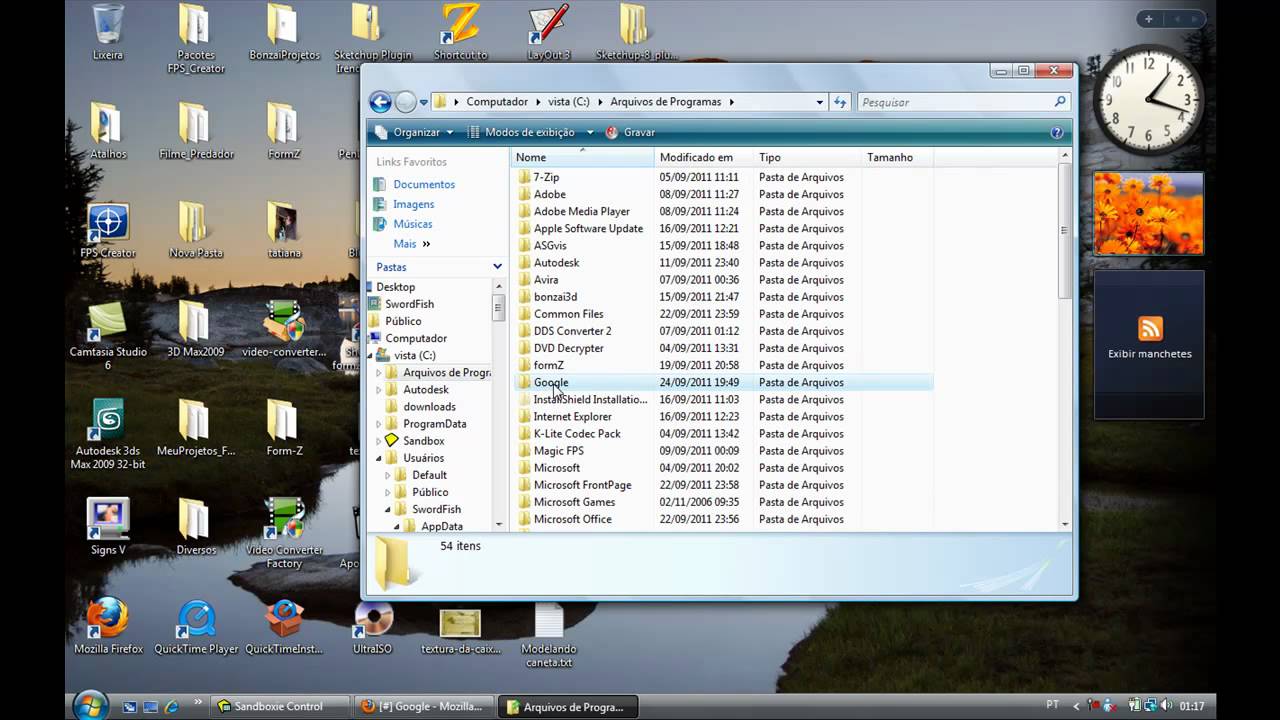
Task: Launch Autodesk 3ds Max 2009 32-bit shortcut
Action: pyautogui.click(x=108, y=434)
